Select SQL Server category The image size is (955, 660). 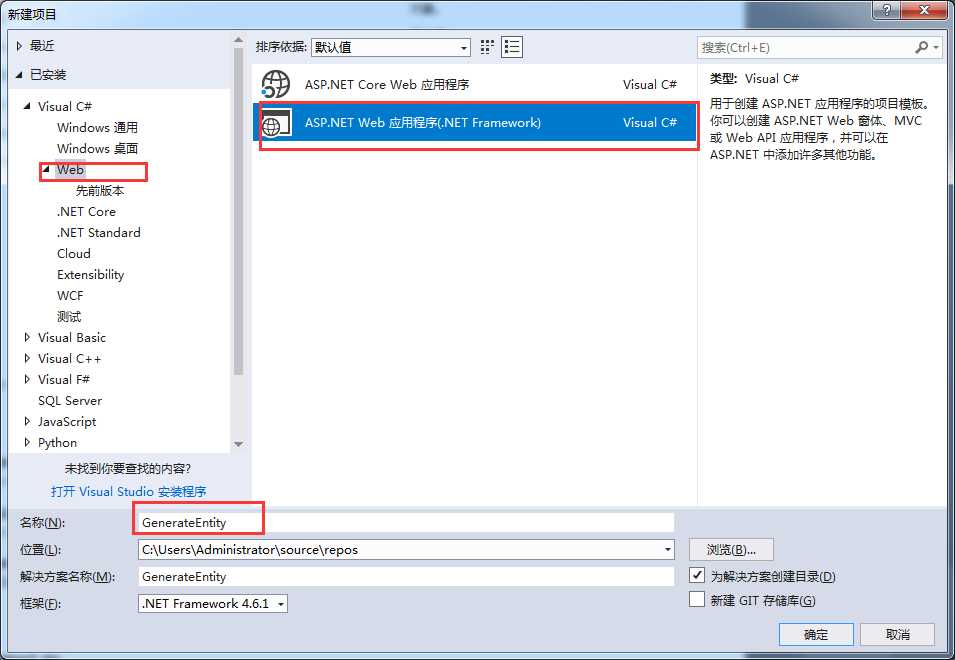(x=70, y=401)
